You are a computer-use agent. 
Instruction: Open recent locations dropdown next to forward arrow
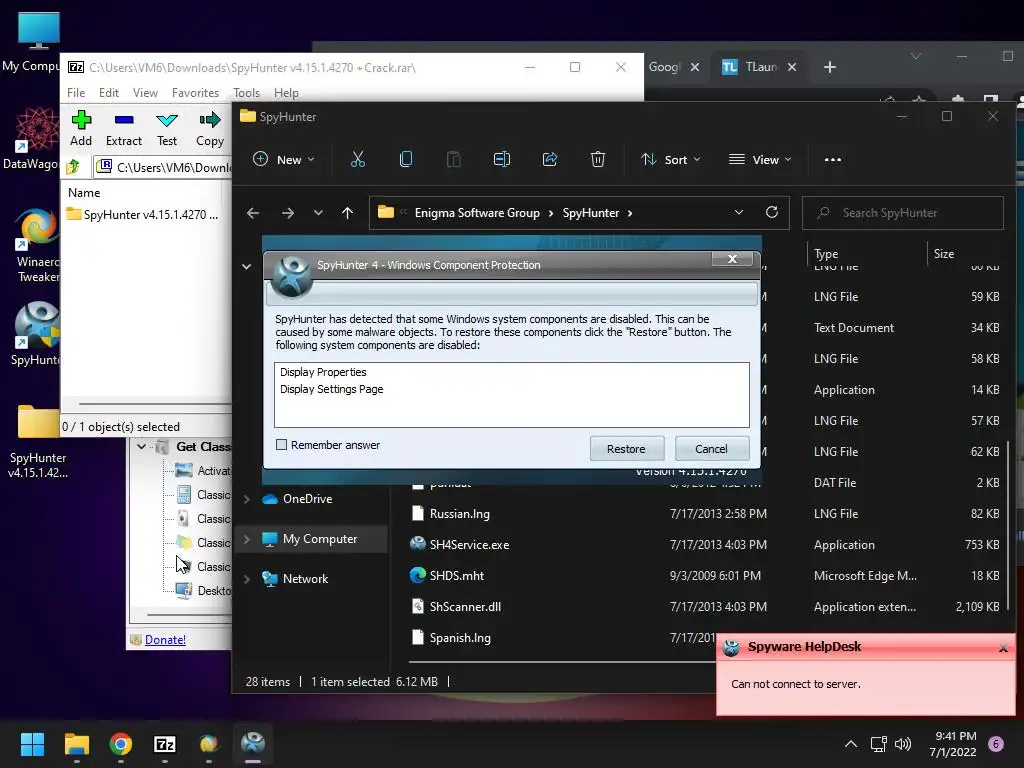pos(318,213)
